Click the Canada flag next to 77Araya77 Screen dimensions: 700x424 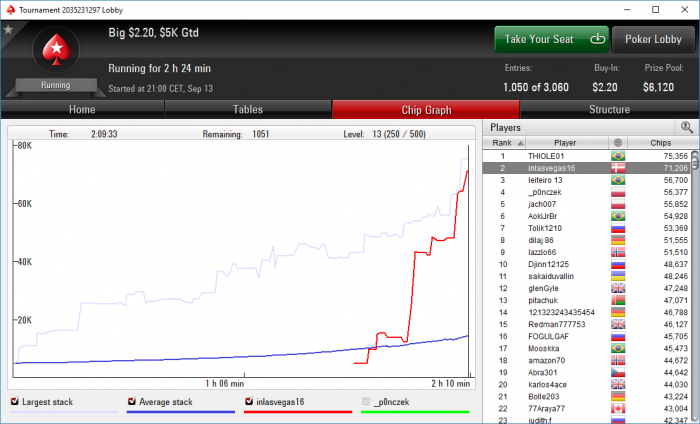[618, 408]
